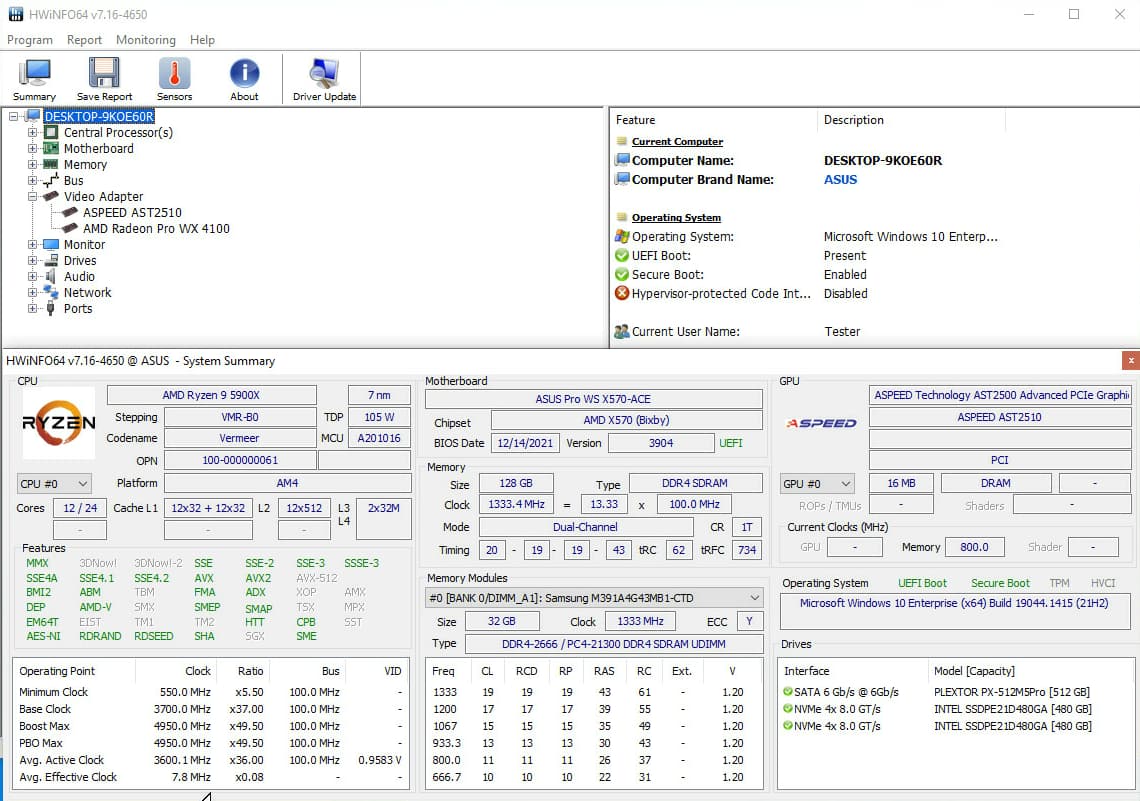Screen dimensions: 1140x801
Task: Launch Driver Update
Action: tap(323, 78)
